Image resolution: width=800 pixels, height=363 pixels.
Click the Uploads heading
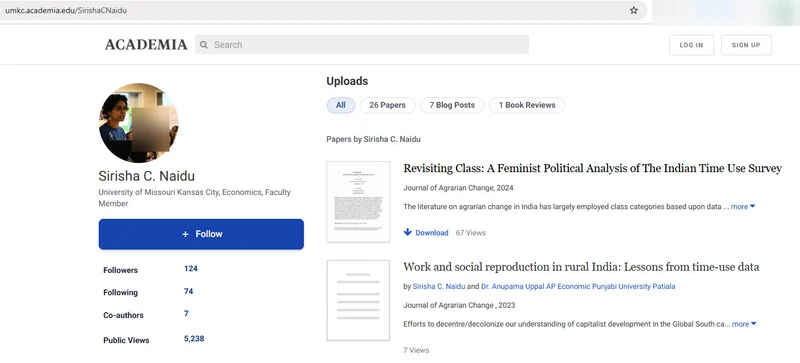(347, 81)
